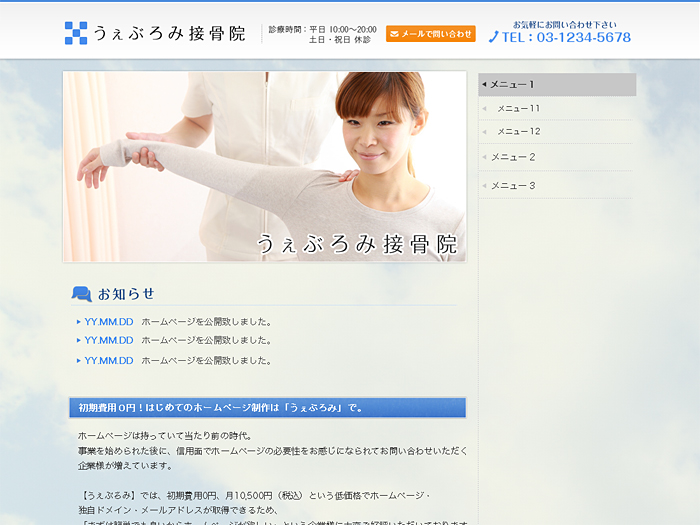Viewport: 700px width, 525px height.
Task: Select the 診療時間 平日 10:00〜20:00 text
Action: 322,29
